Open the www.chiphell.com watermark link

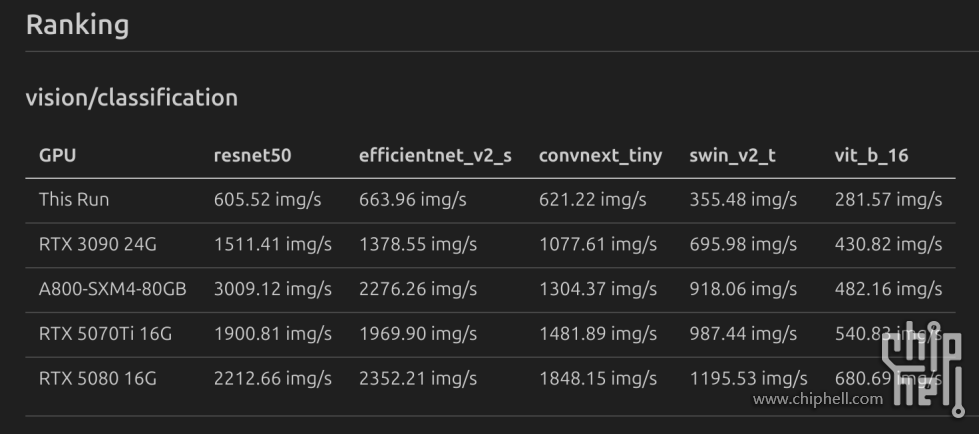click(818, 400)
